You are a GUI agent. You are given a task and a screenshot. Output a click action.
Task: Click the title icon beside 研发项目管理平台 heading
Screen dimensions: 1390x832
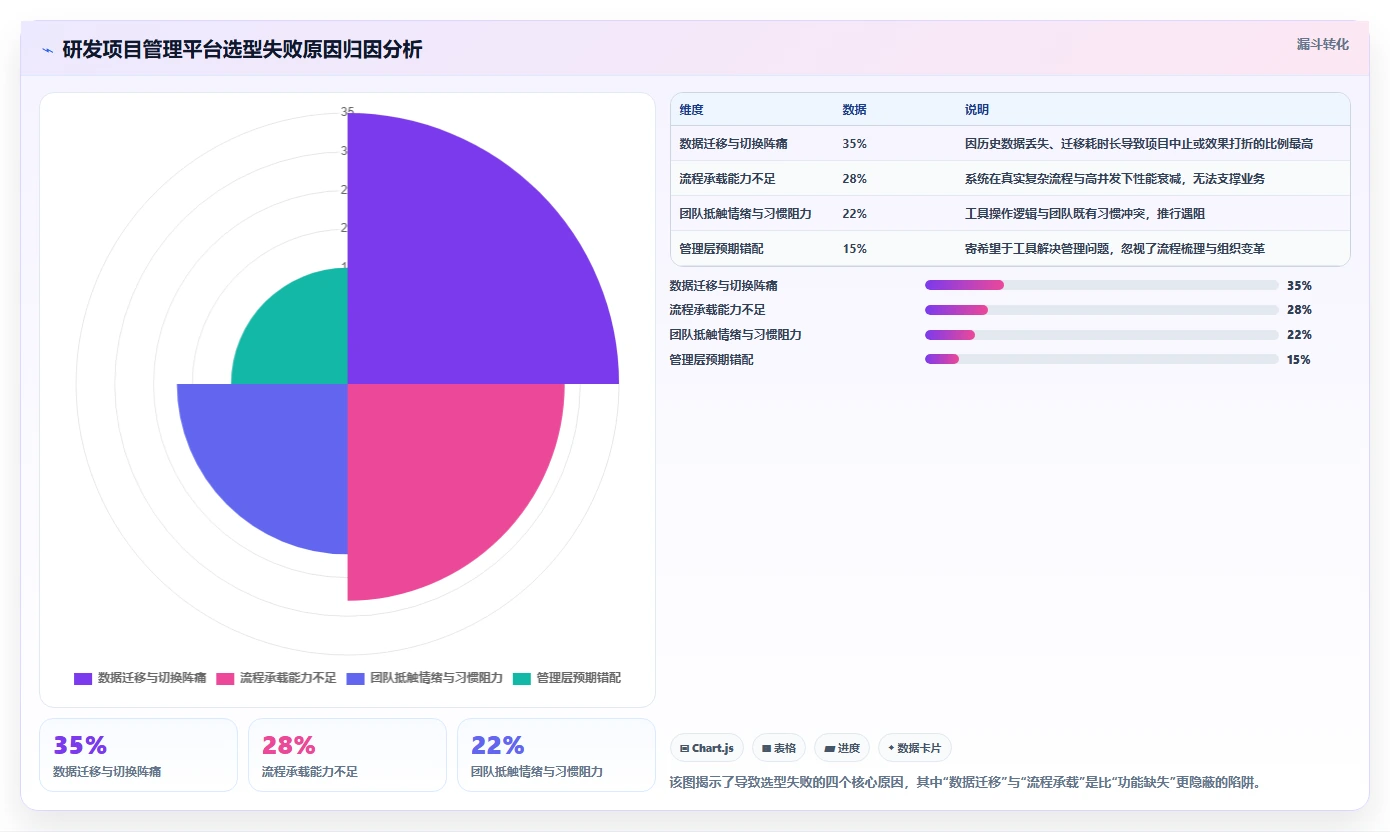point(47,50)
